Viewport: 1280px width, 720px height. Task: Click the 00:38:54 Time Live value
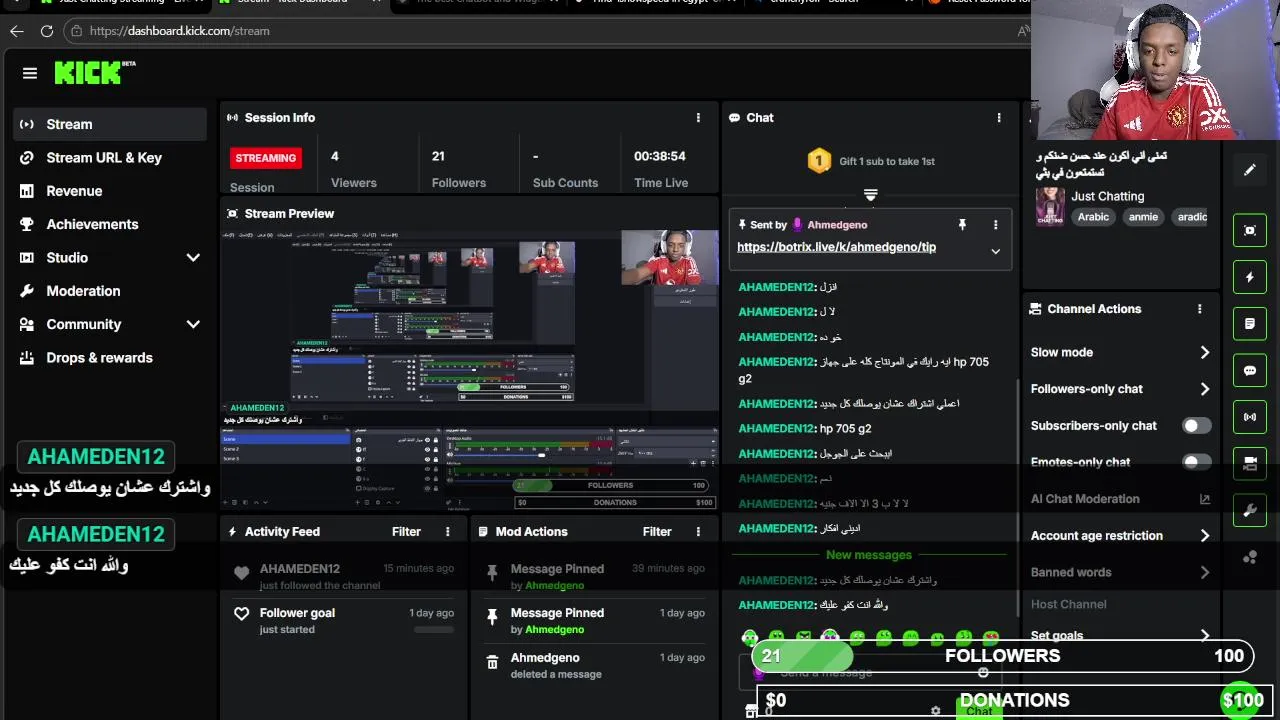(659, 156)
